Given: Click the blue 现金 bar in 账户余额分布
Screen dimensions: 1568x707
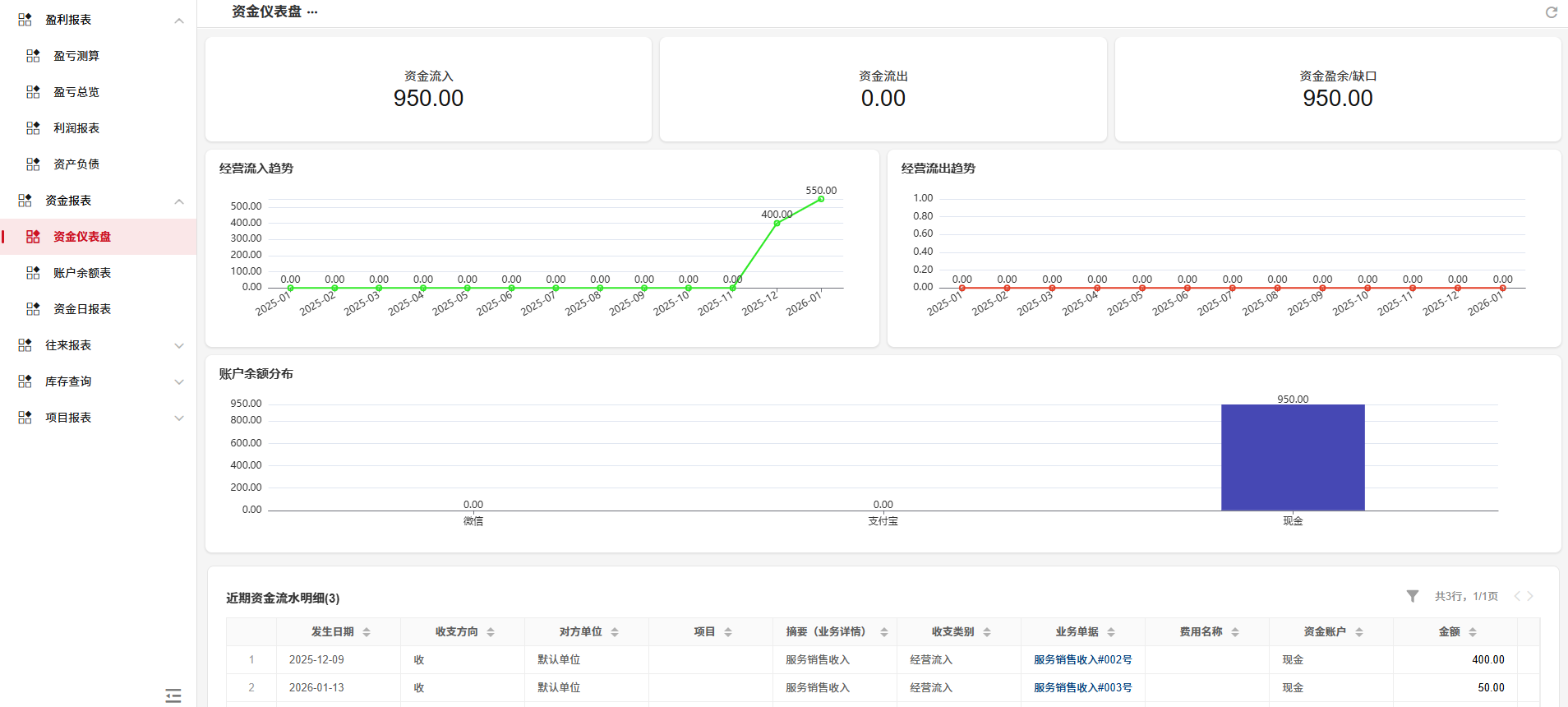Looking at the screenshot, I should tap(1293, 457).
